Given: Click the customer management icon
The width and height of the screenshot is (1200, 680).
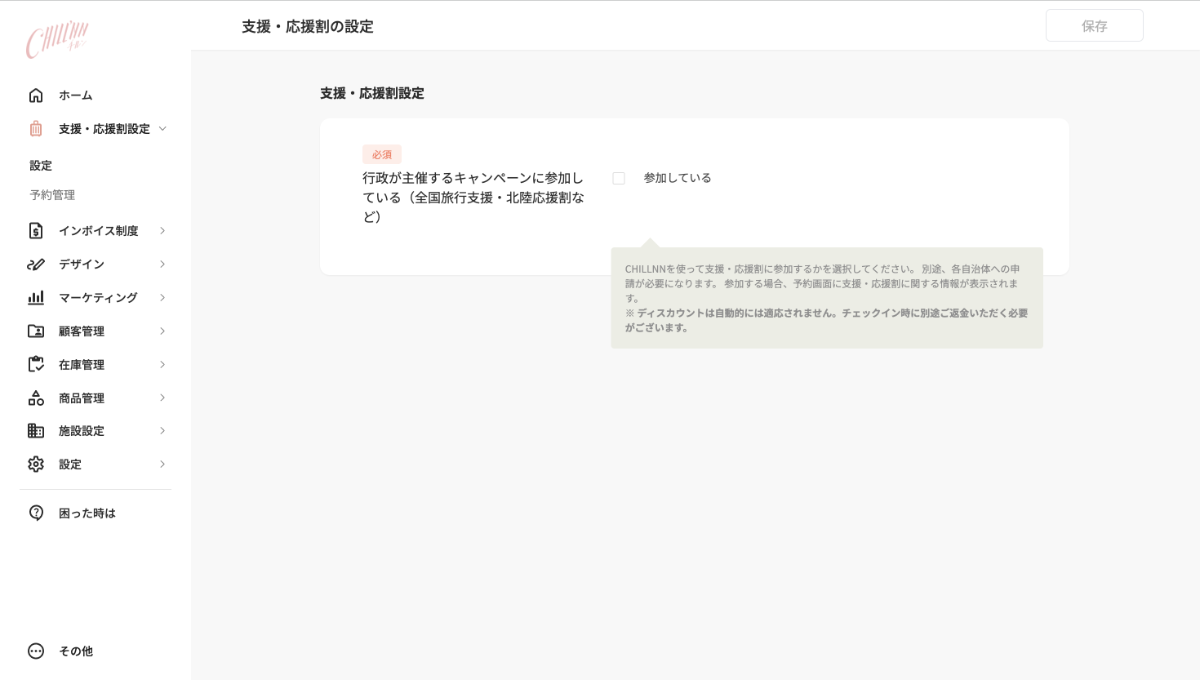Looking at the screenshot, I should [36, 331].
